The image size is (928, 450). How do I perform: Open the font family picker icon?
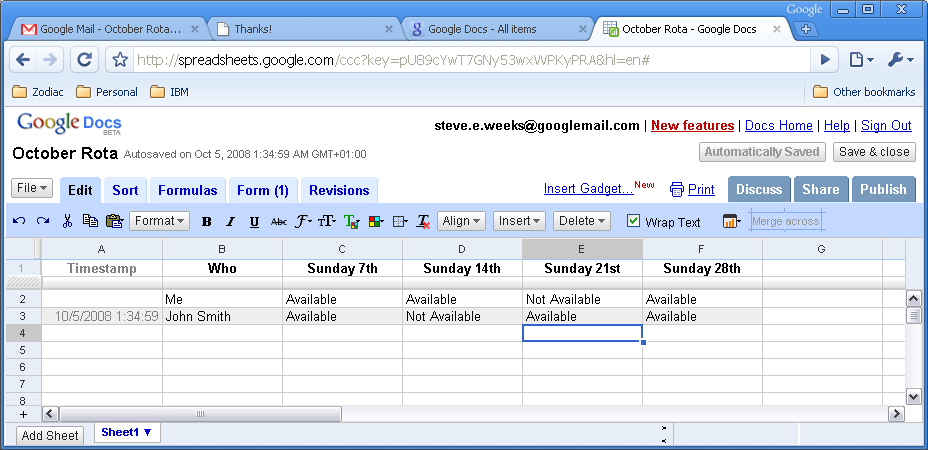[x=304, y=221]
